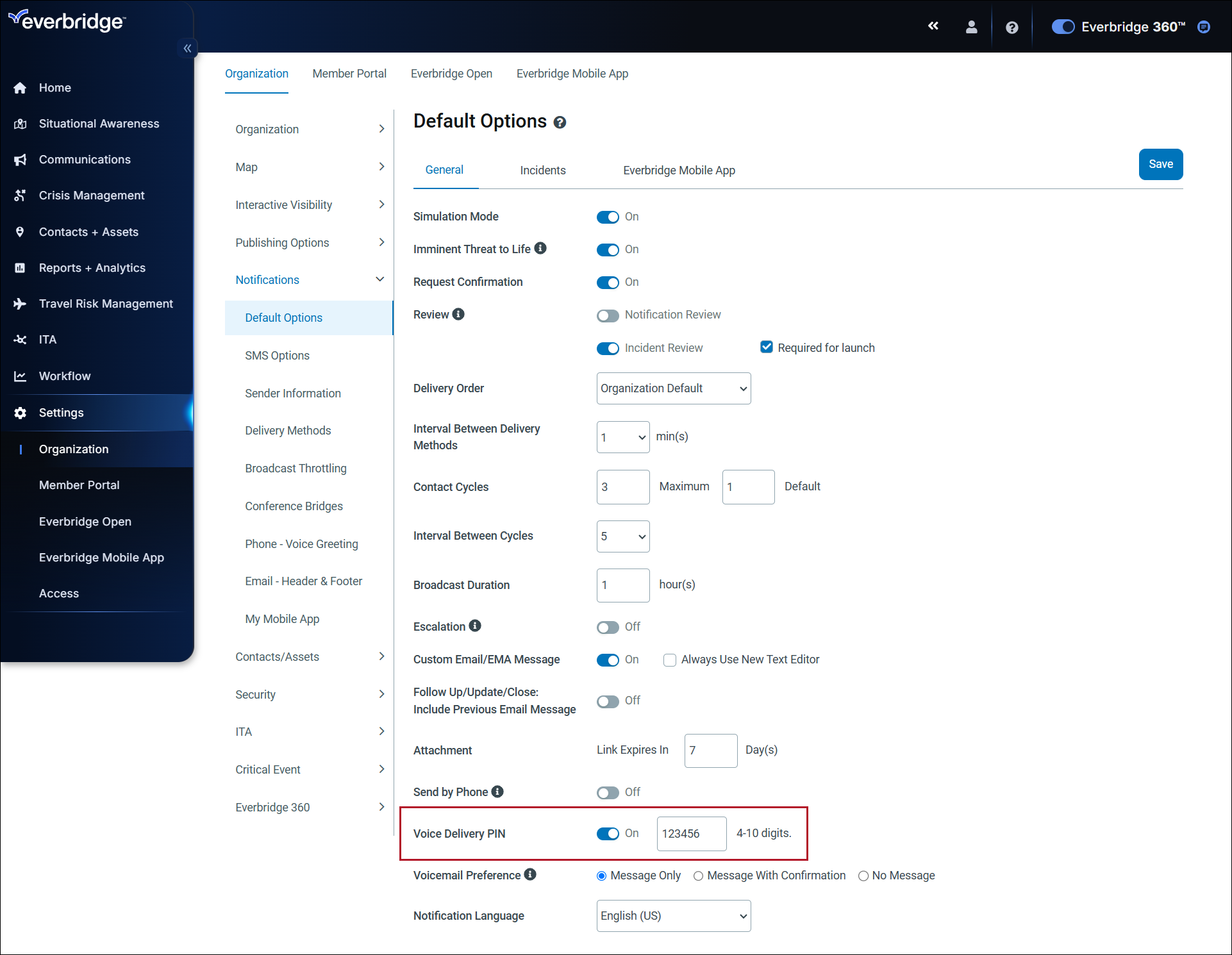Toggle Escalation on/off
This screenshot has height=955, width=1232.
(608, 627)
